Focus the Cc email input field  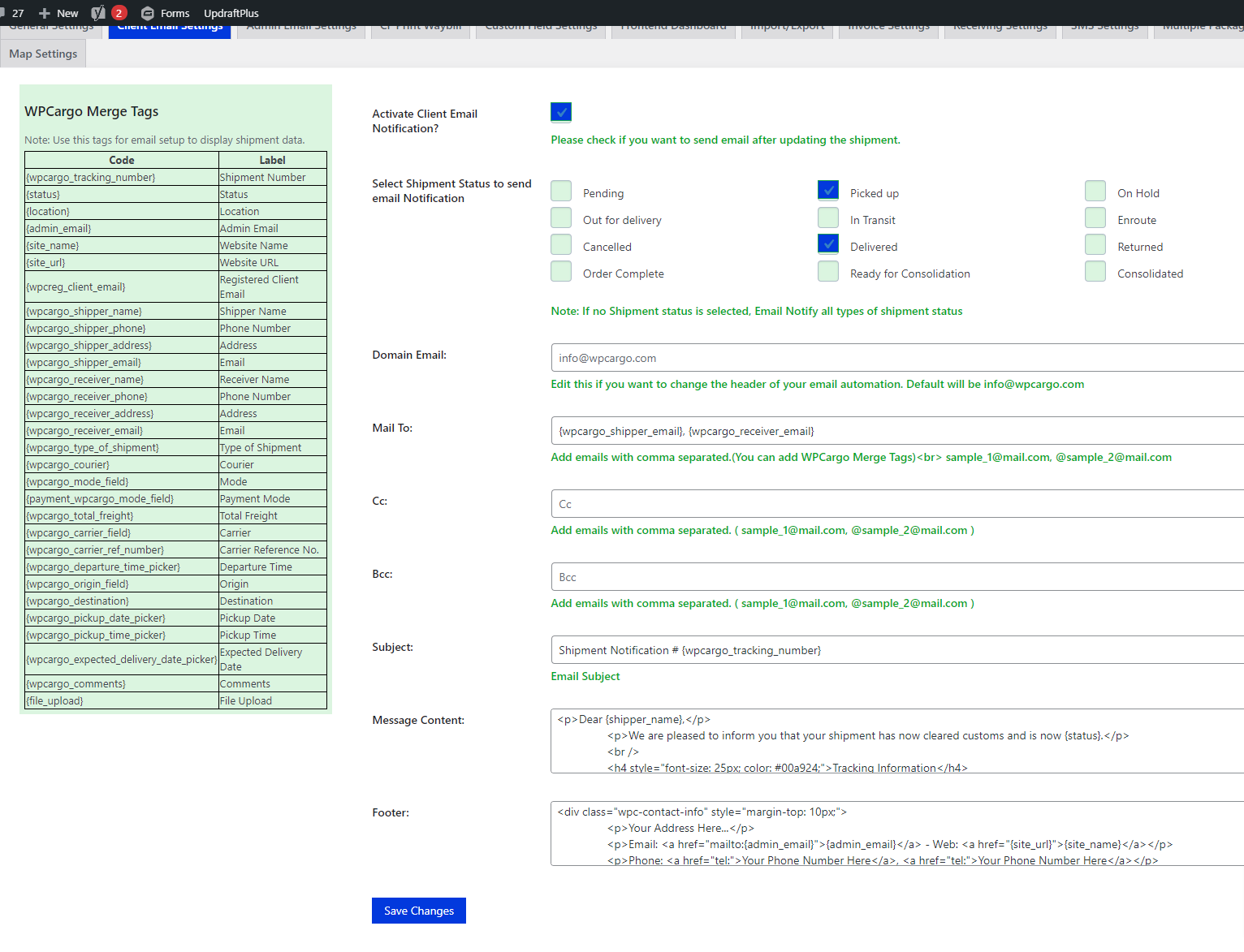pos(893,504)
